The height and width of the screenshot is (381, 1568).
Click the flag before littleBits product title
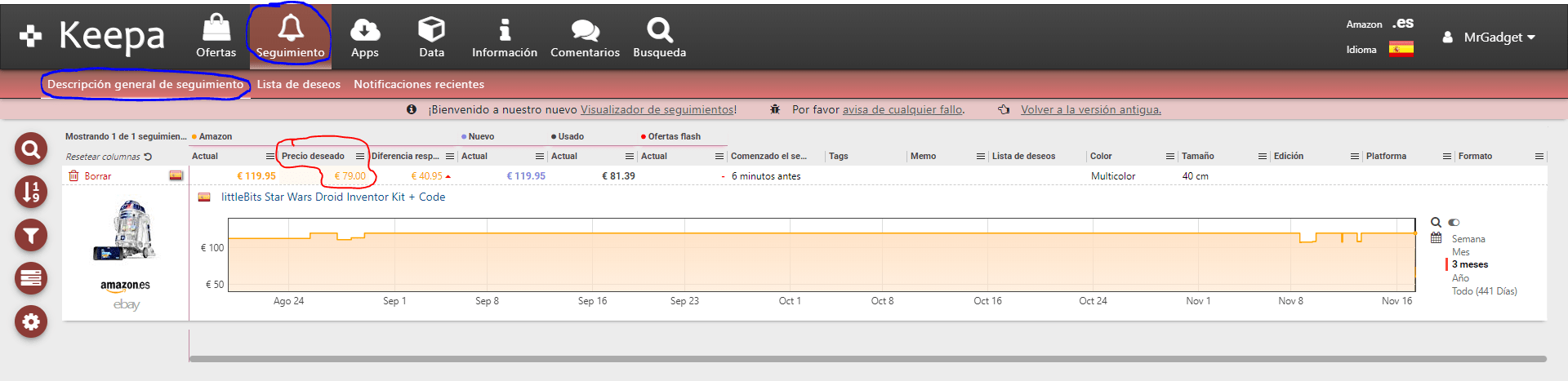(x=204, y=197)
